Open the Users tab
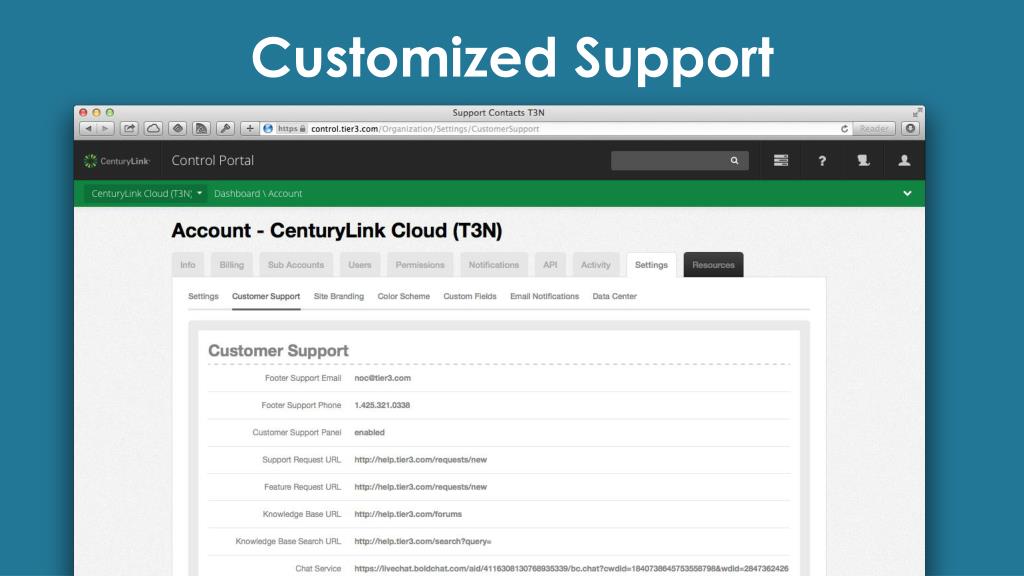 click(x=360, y=264)
